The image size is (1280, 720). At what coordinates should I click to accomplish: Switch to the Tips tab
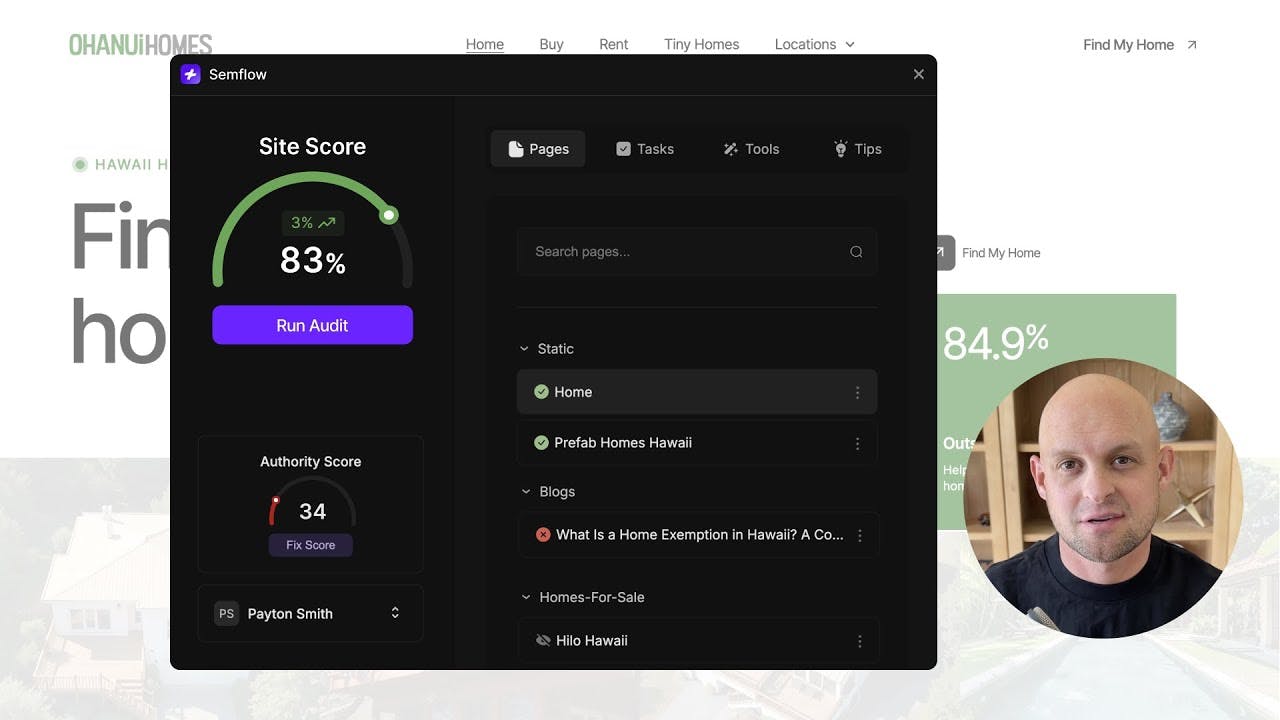pos(857,149)
